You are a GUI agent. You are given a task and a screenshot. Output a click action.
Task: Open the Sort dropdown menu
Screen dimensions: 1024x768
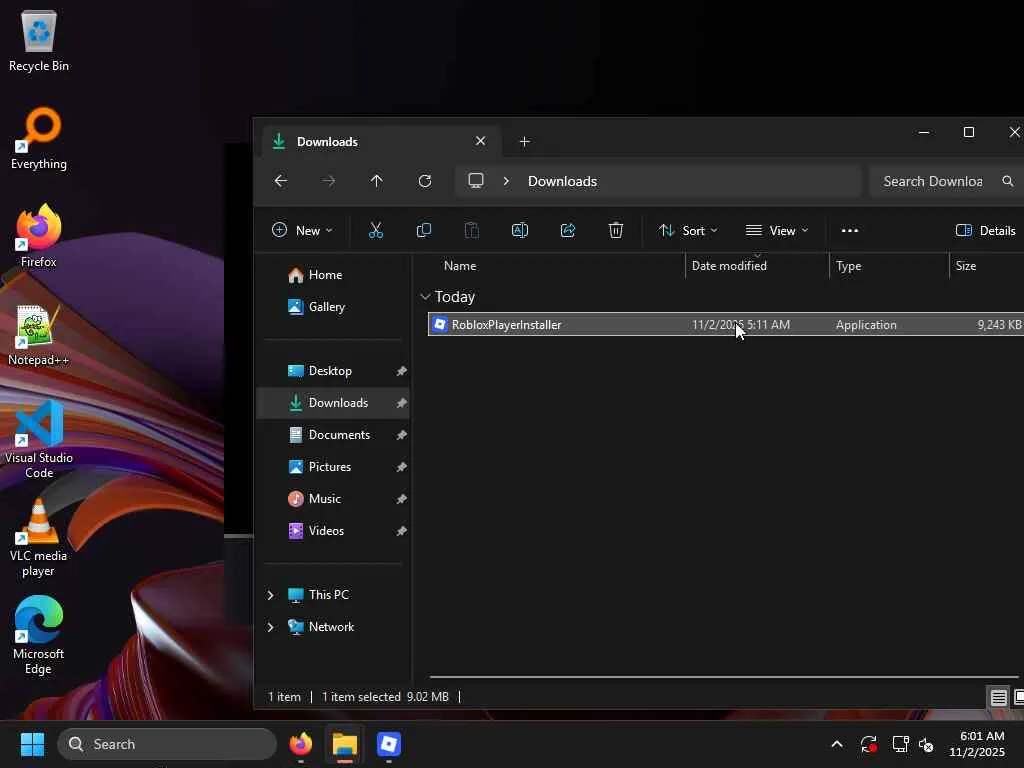coord(688,231)
